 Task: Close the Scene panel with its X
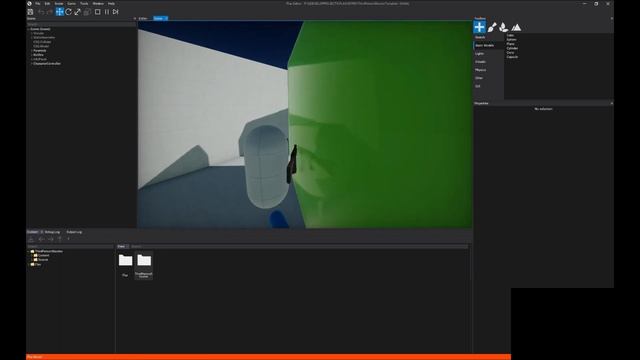click(x=135, y=18)
